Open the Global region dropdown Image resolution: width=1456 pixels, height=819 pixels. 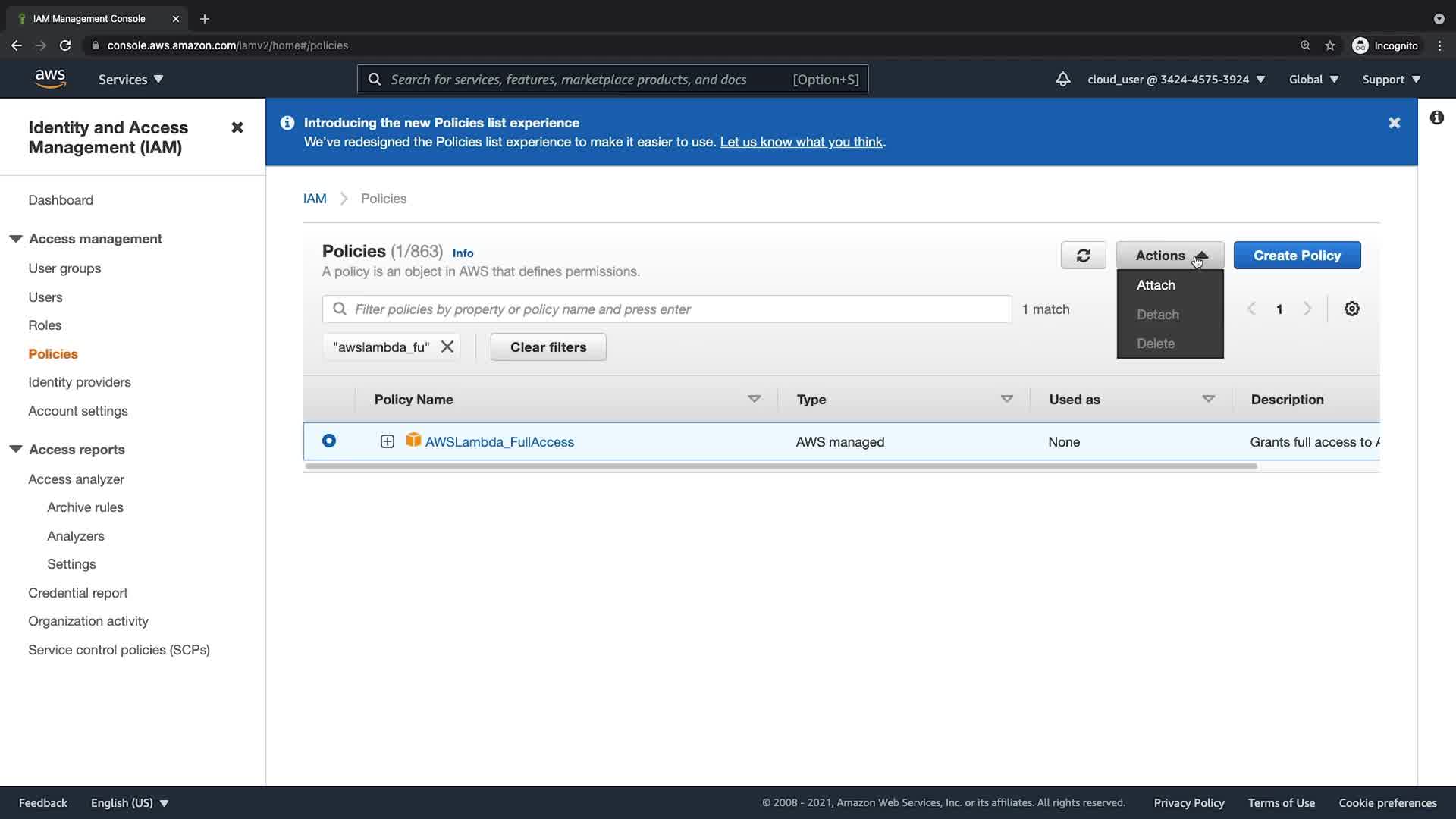[x=1313, y=79]
